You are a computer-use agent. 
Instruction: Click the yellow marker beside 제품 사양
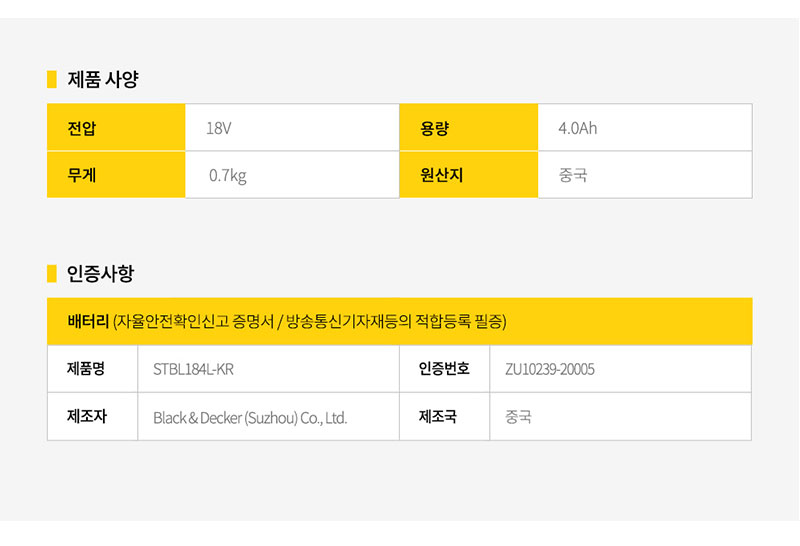coord(52,80)
